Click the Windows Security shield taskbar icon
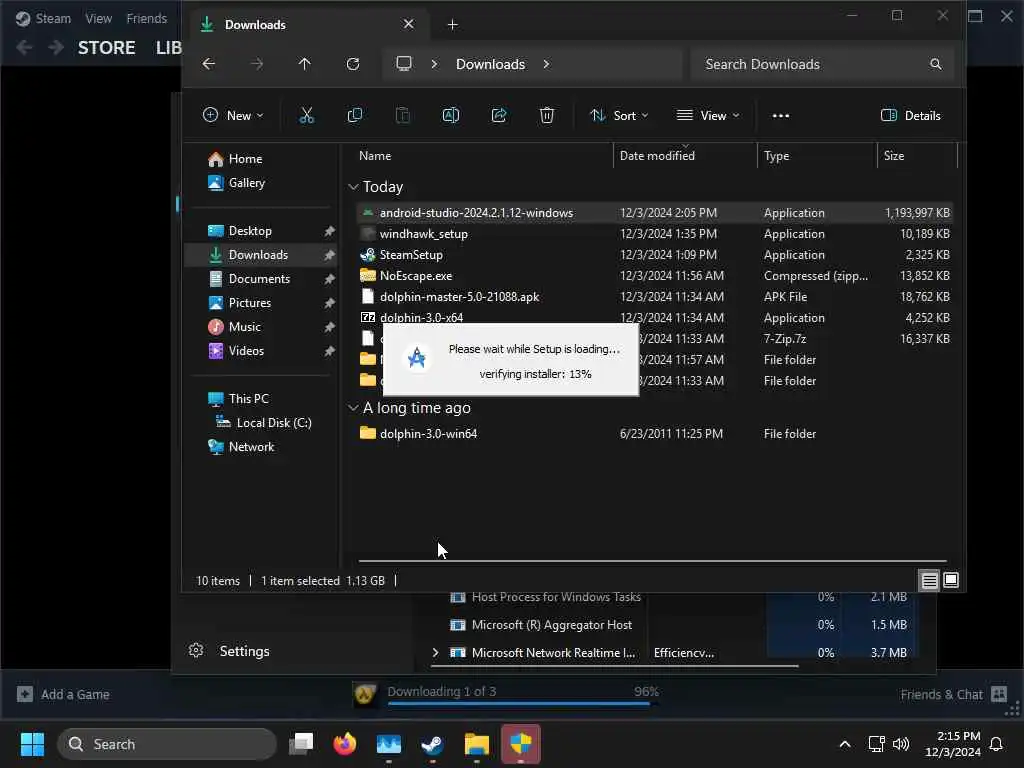 click(x=520, y=744)
